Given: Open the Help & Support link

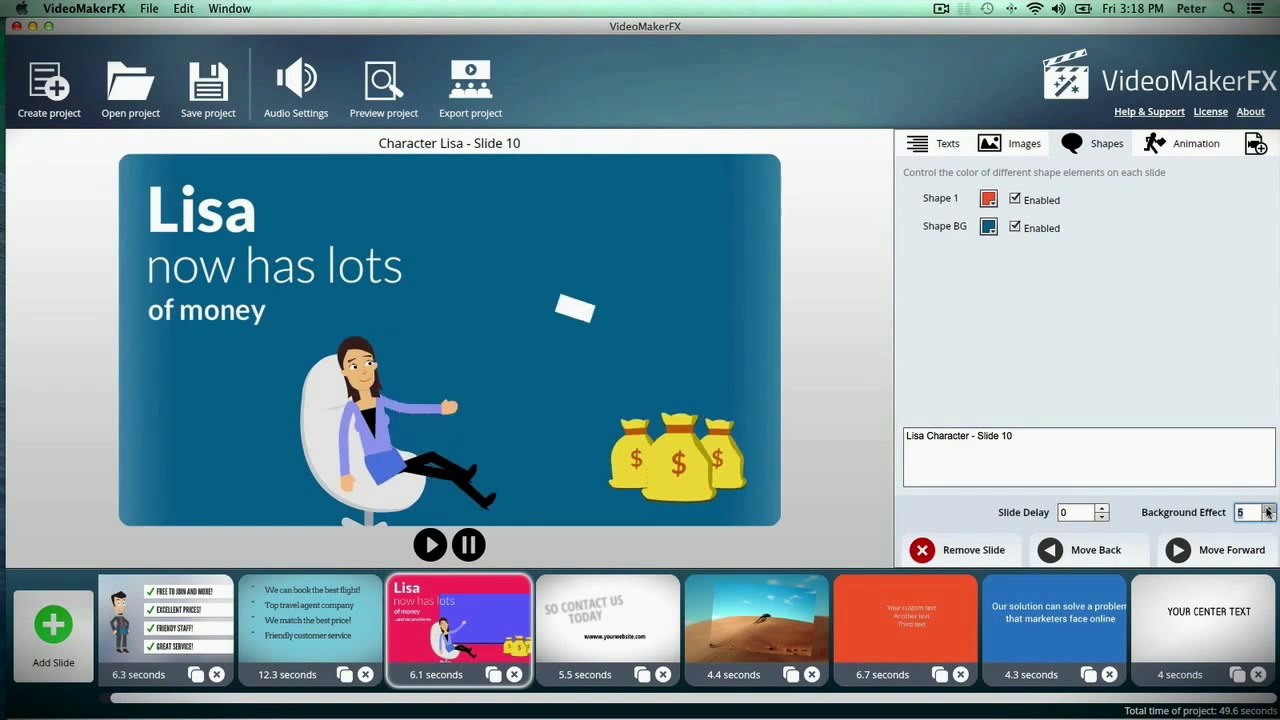Looking at the screenshot, I should [1149, 112].
